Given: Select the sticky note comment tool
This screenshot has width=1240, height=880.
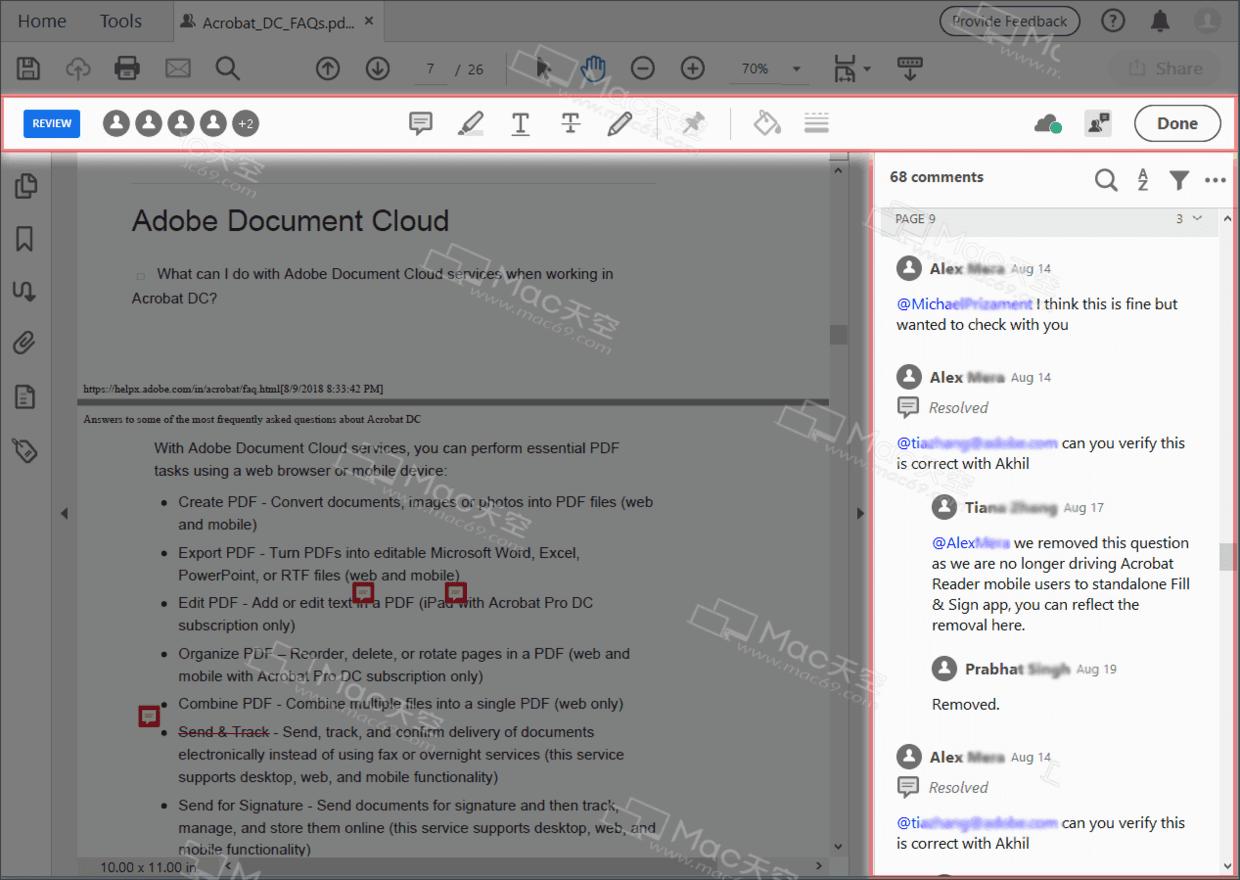Looking at the screenshot, I should pos(420,123).
